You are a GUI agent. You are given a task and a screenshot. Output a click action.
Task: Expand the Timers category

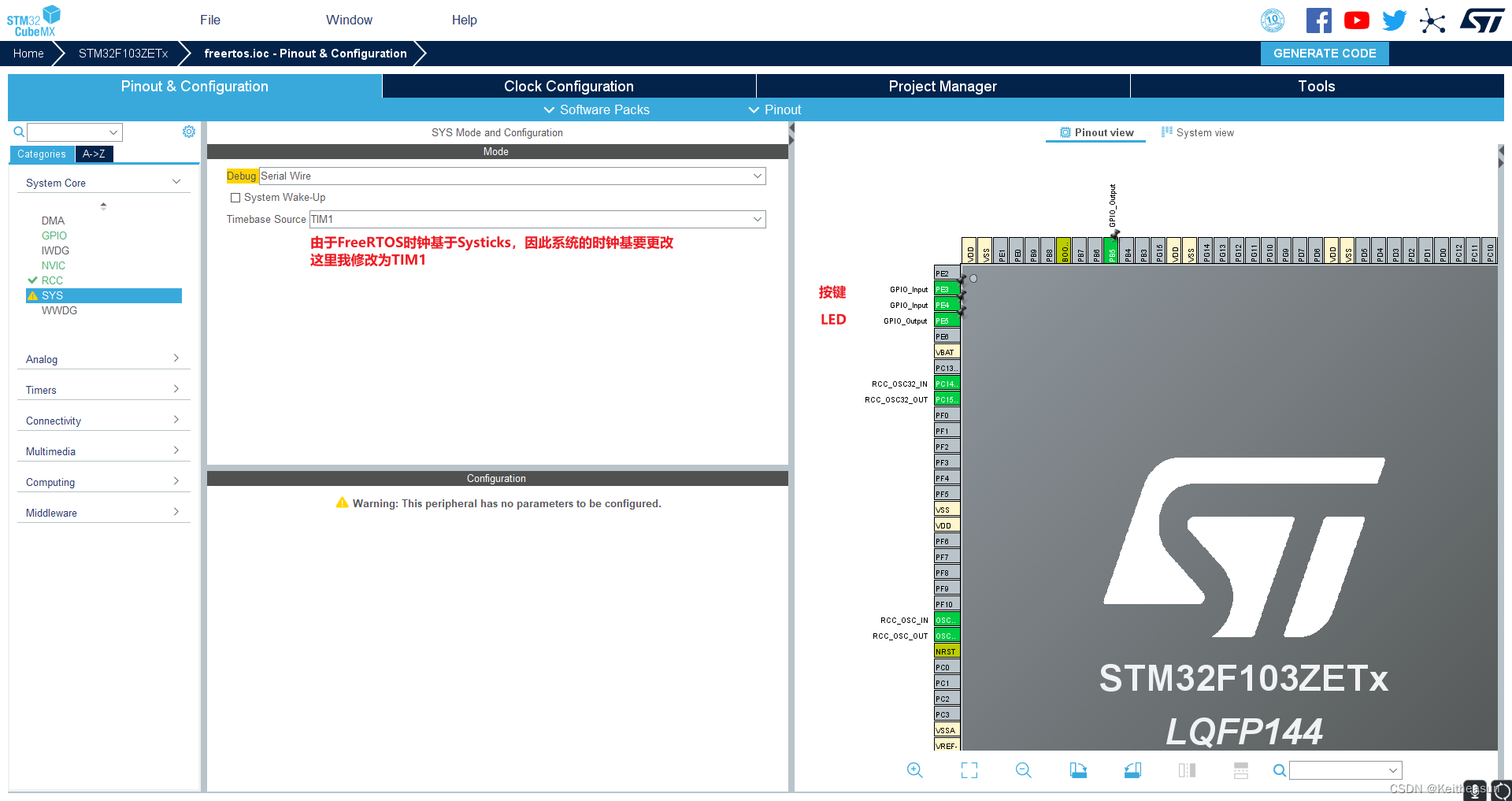click(103, 390)
